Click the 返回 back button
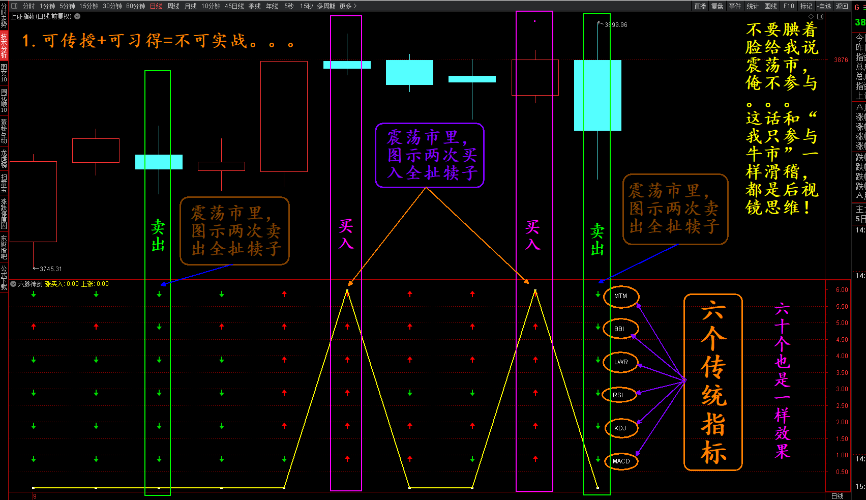Screen dimensions: 866x500 [842, 6]
